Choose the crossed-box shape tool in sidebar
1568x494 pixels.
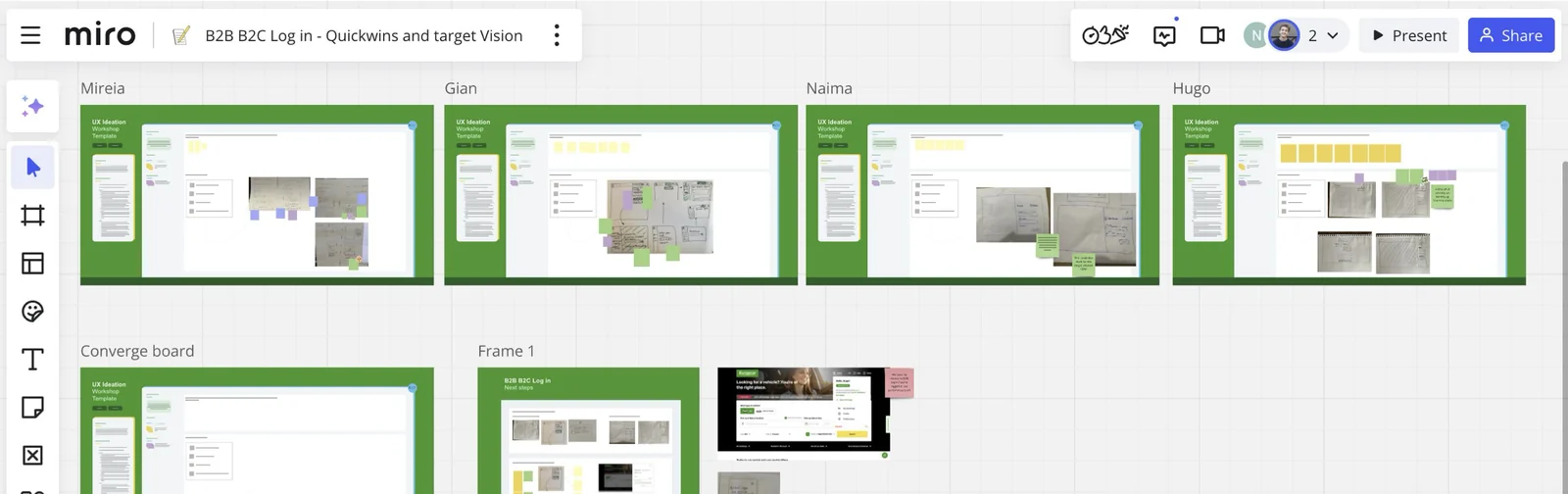tap(32, 455)
